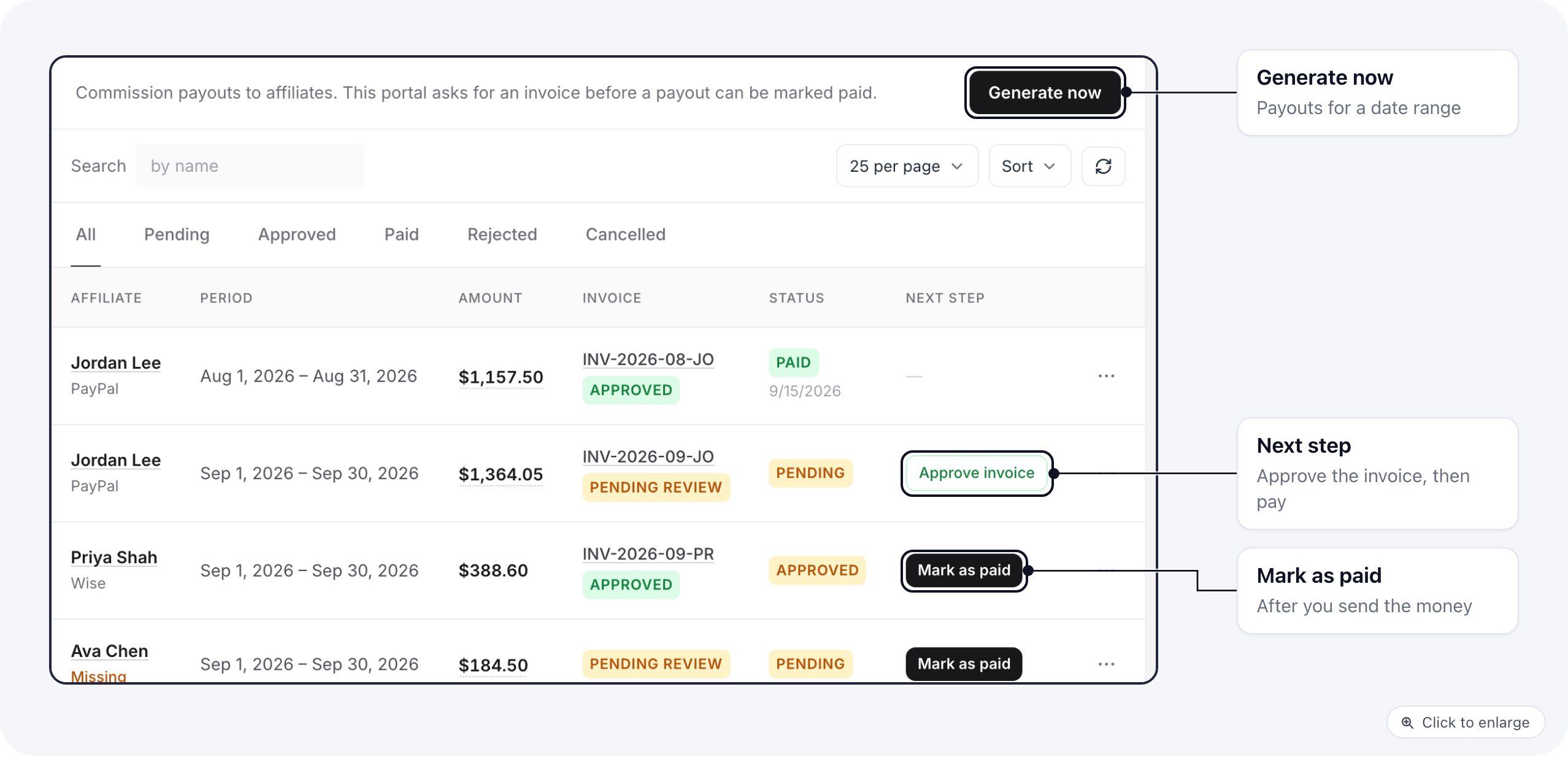Screen dimensions: 1568x757
Task: Open the more options menu for Ava Chen's row
Action: coord(1106,664)
